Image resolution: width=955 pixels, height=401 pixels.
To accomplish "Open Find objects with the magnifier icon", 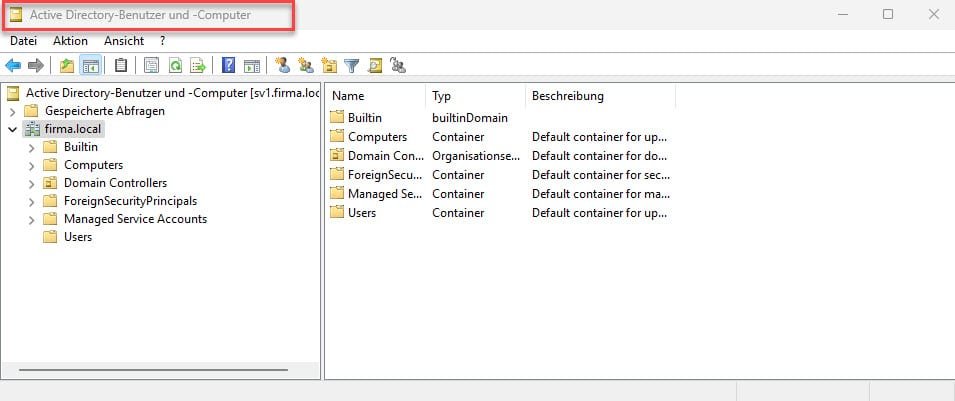I will 375,65.
